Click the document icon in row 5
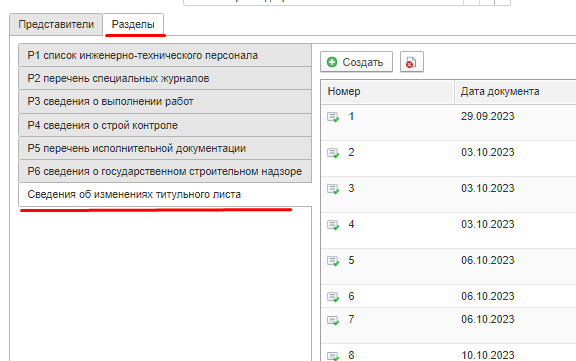Image resolution: width=576 pixels, height=361 pixels. tap(333, 261)
